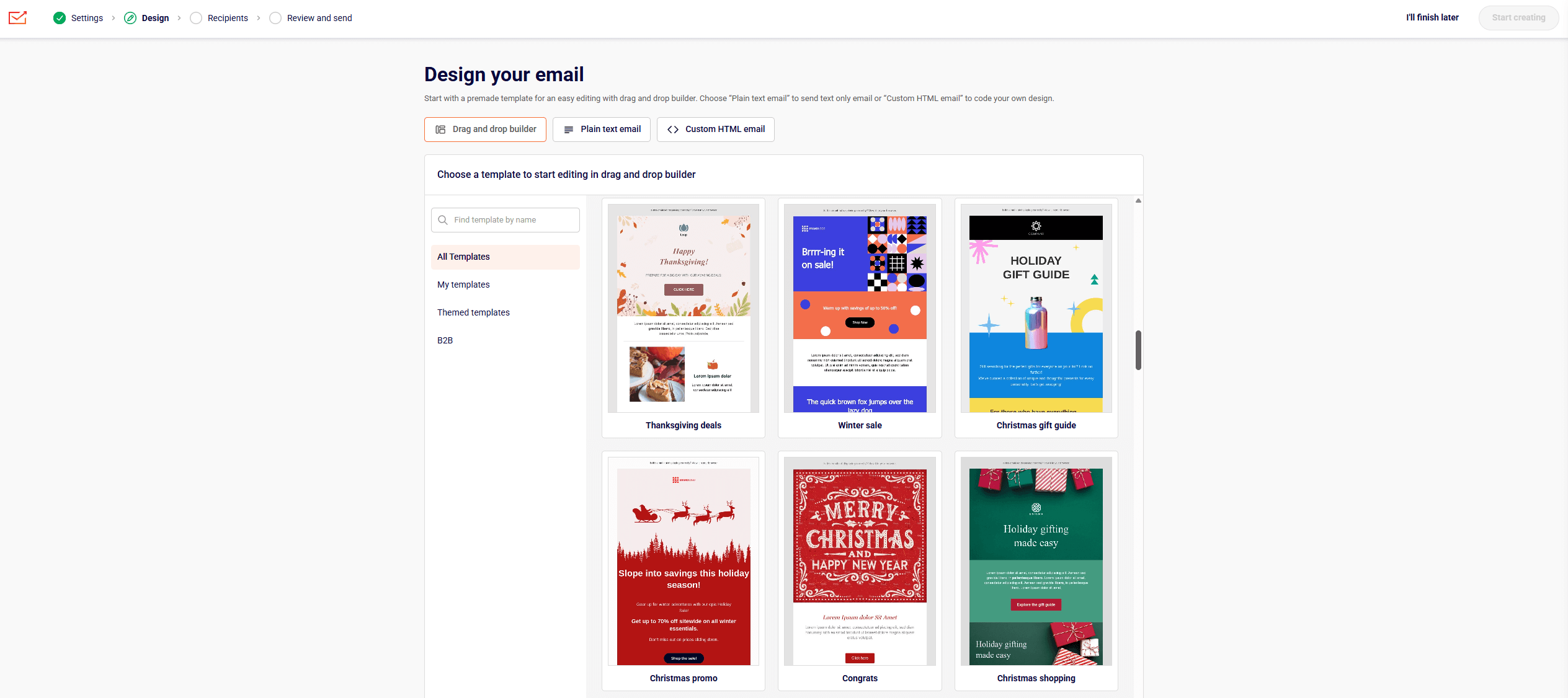Open the Settings step in the breadcrumb
Image resolution: width=1568 pixels, height=698 pixels.
click(x=87, y=18)
